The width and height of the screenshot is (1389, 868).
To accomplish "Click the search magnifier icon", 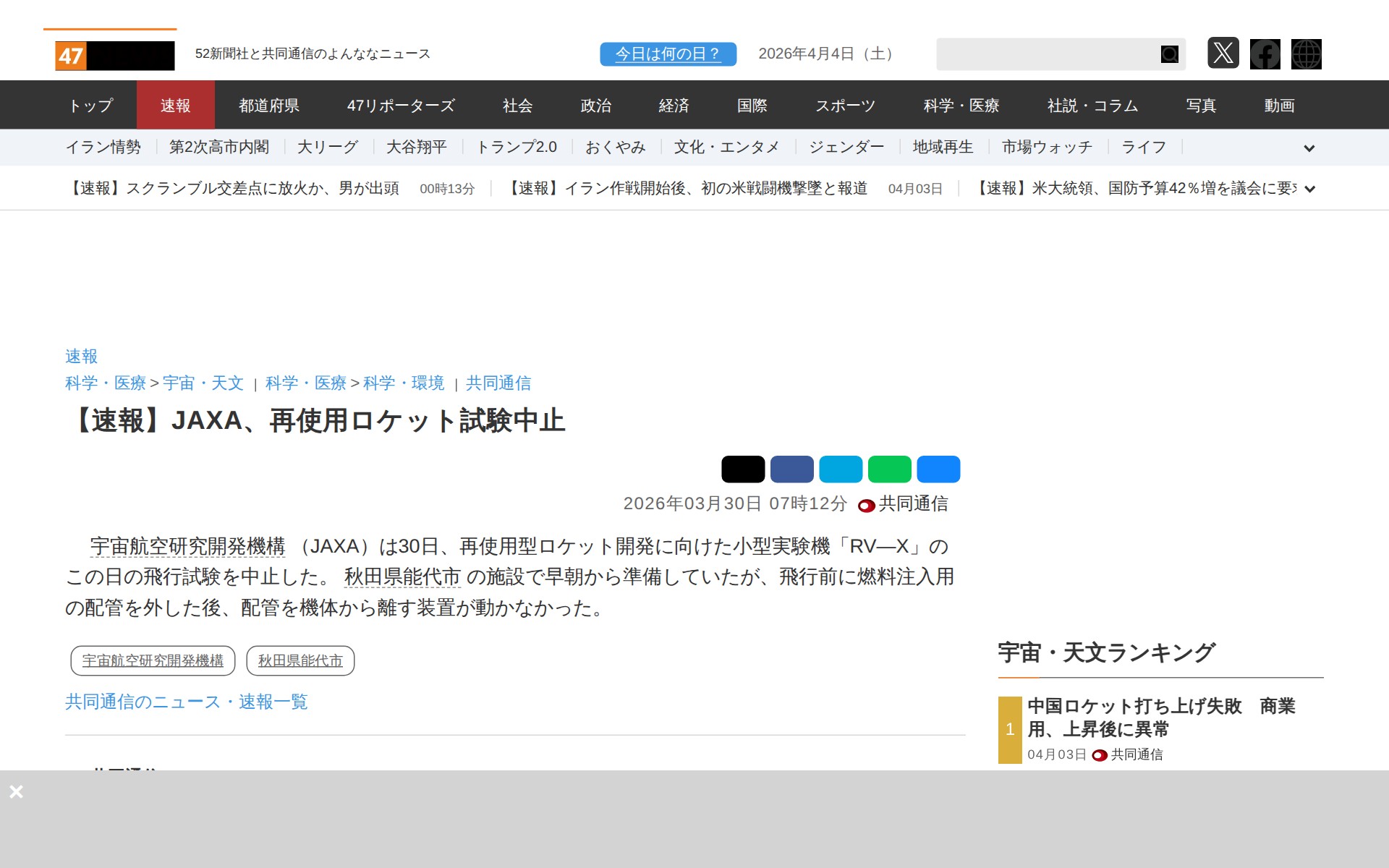I will click(x=1169, y=54).
